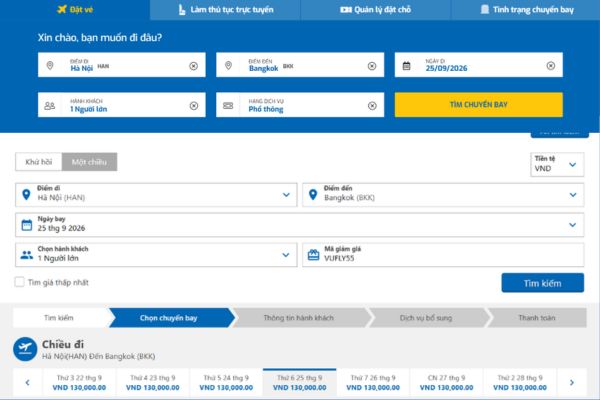This screenshot has height=400, width=600.
Task: Clear the departure date 25/09/2026
Action: [551, 65]
